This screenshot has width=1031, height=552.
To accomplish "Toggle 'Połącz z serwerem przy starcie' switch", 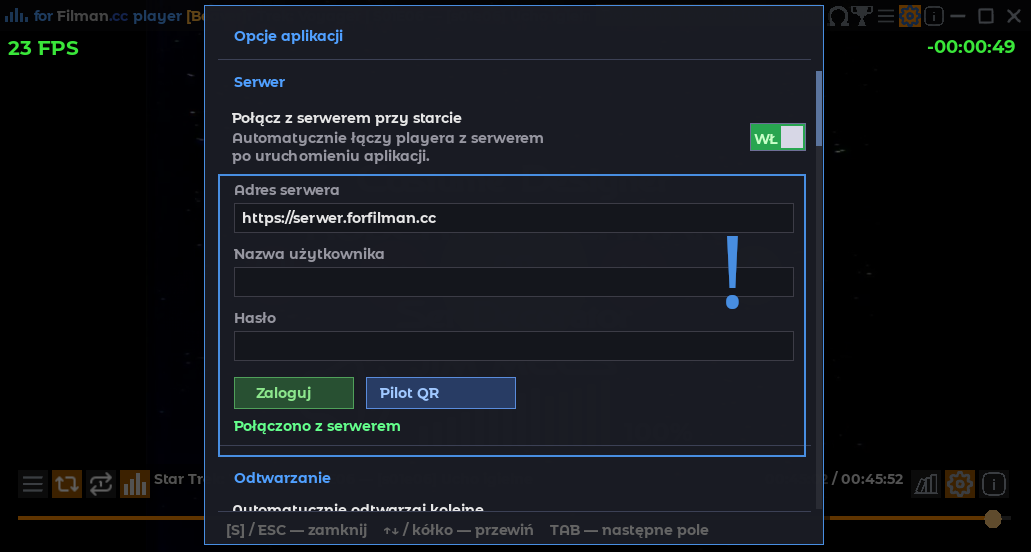I will [778, 137].
